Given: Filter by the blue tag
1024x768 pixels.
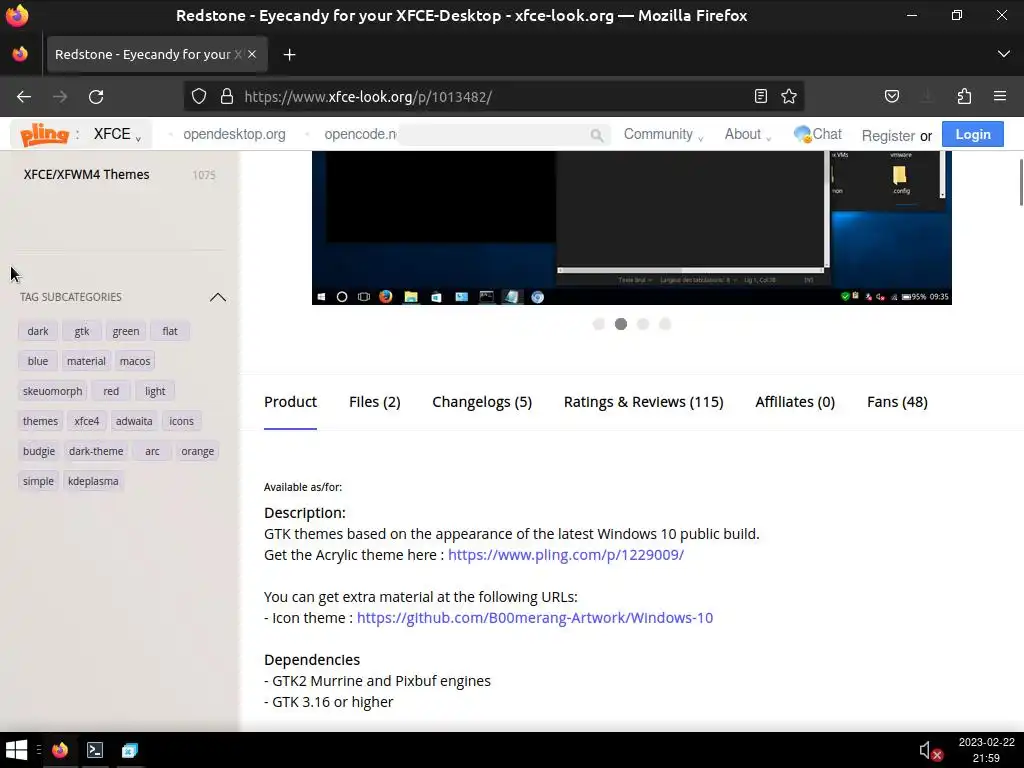Looking at the screenshot, I should coord(38,361).
